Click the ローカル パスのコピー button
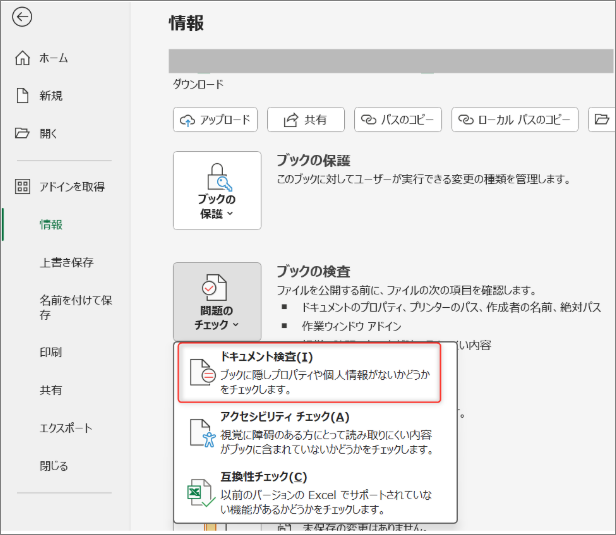 515,119
